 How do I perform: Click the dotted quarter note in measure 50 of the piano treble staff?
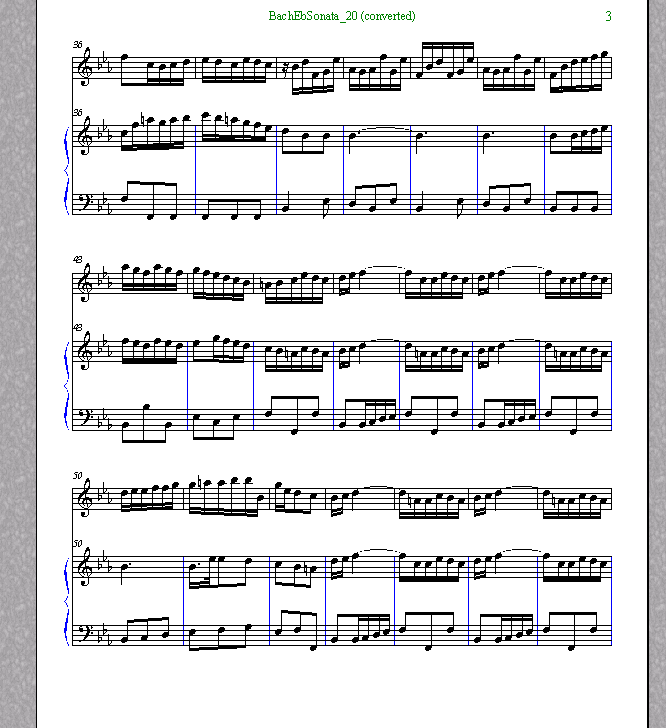coord(124,572)
